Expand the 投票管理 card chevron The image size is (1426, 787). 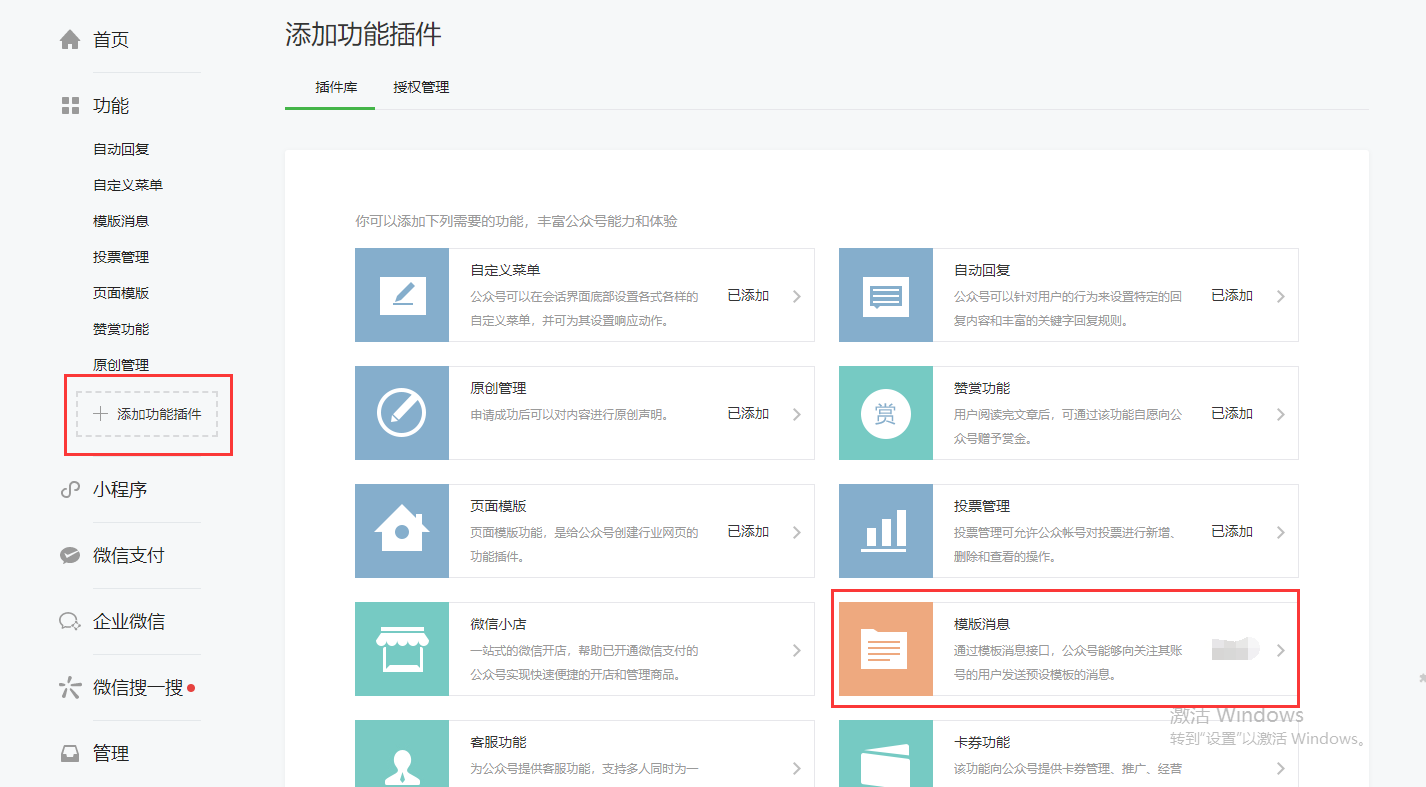pos(1281,532)
